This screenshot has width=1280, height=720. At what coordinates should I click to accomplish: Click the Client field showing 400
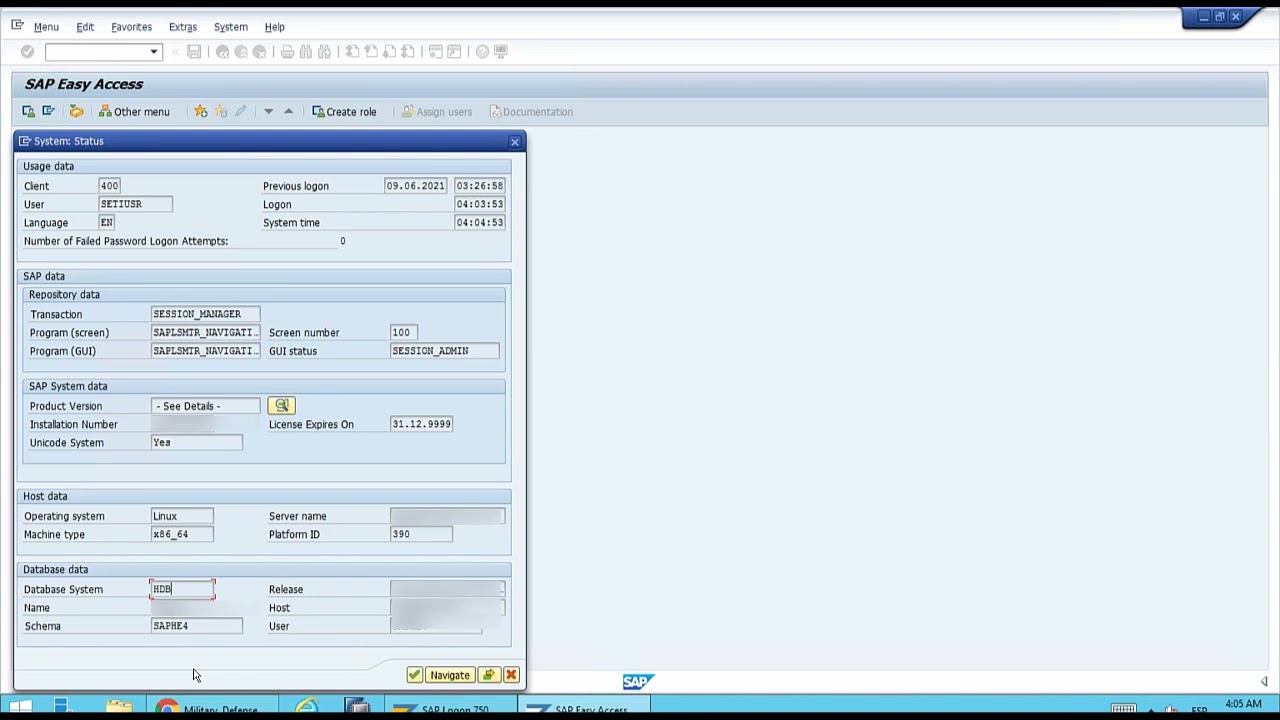coord(109,186)
